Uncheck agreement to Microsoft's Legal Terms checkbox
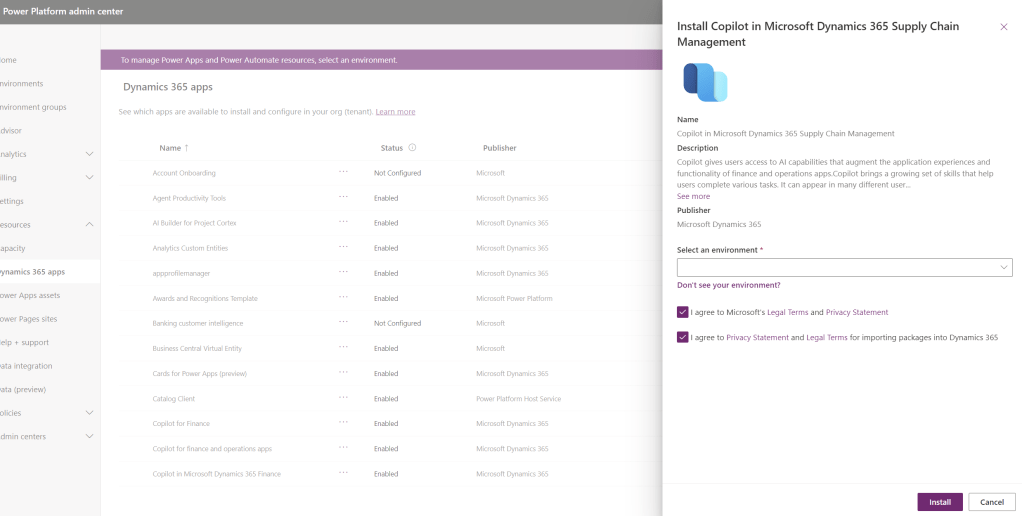 pyautogui.click(x=682, y=312)
